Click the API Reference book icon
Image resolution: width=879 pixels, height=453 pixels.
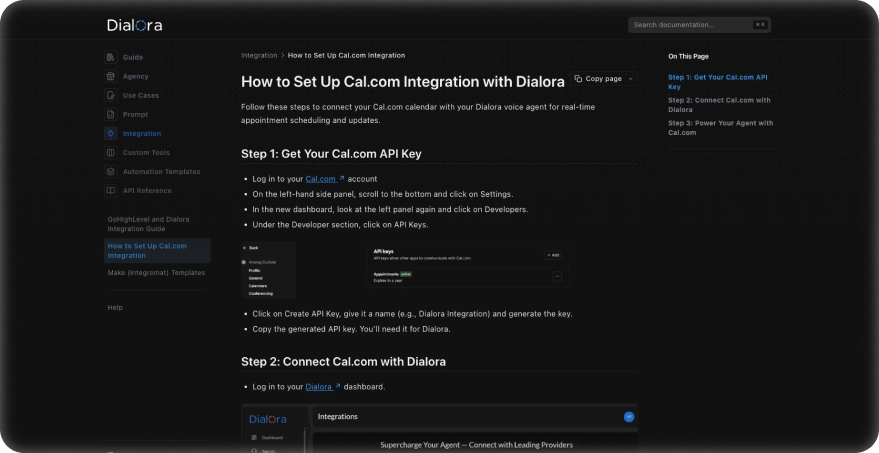coord(111,190)
